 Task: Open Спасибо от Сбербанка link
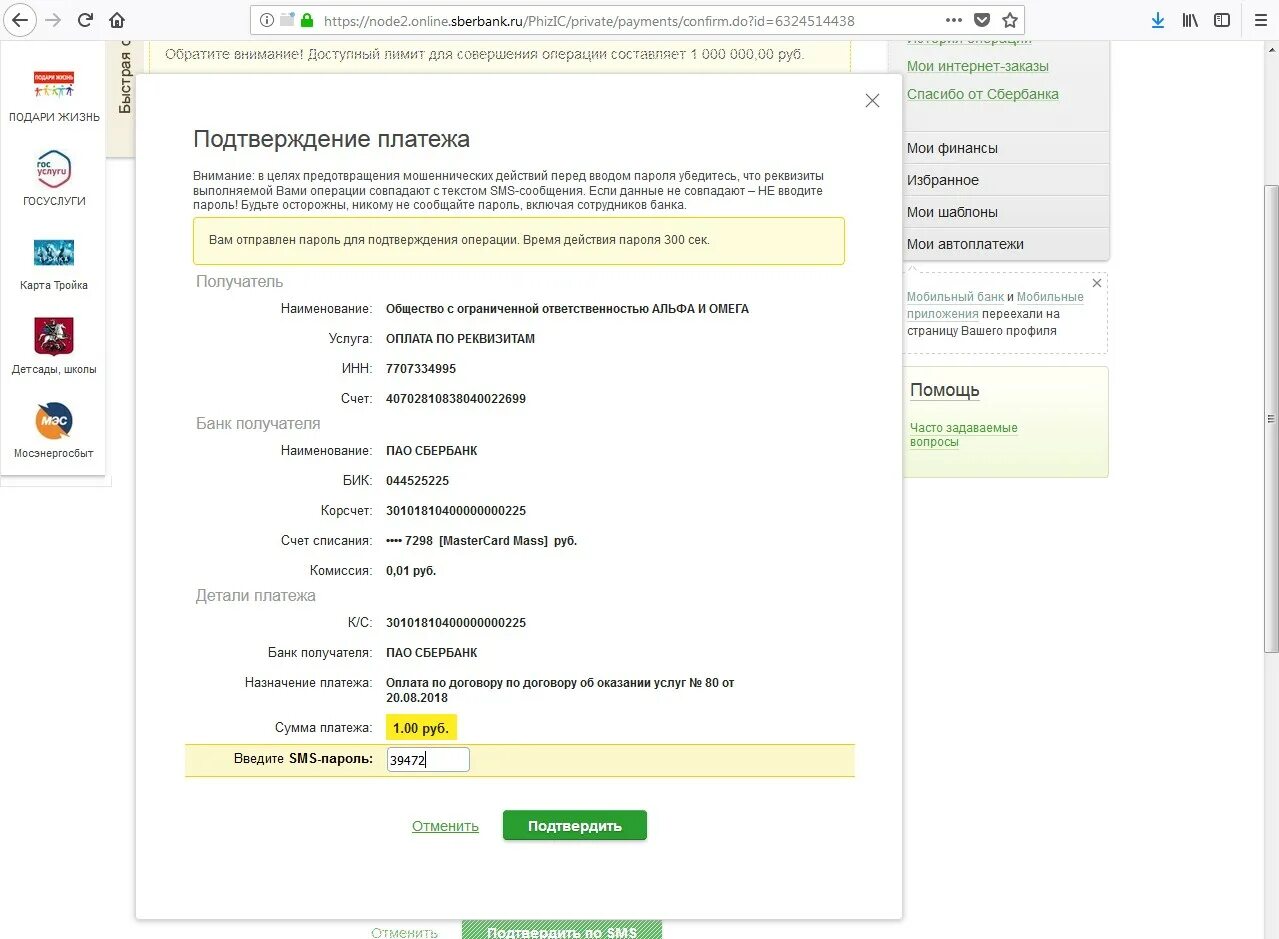point(983,94)
